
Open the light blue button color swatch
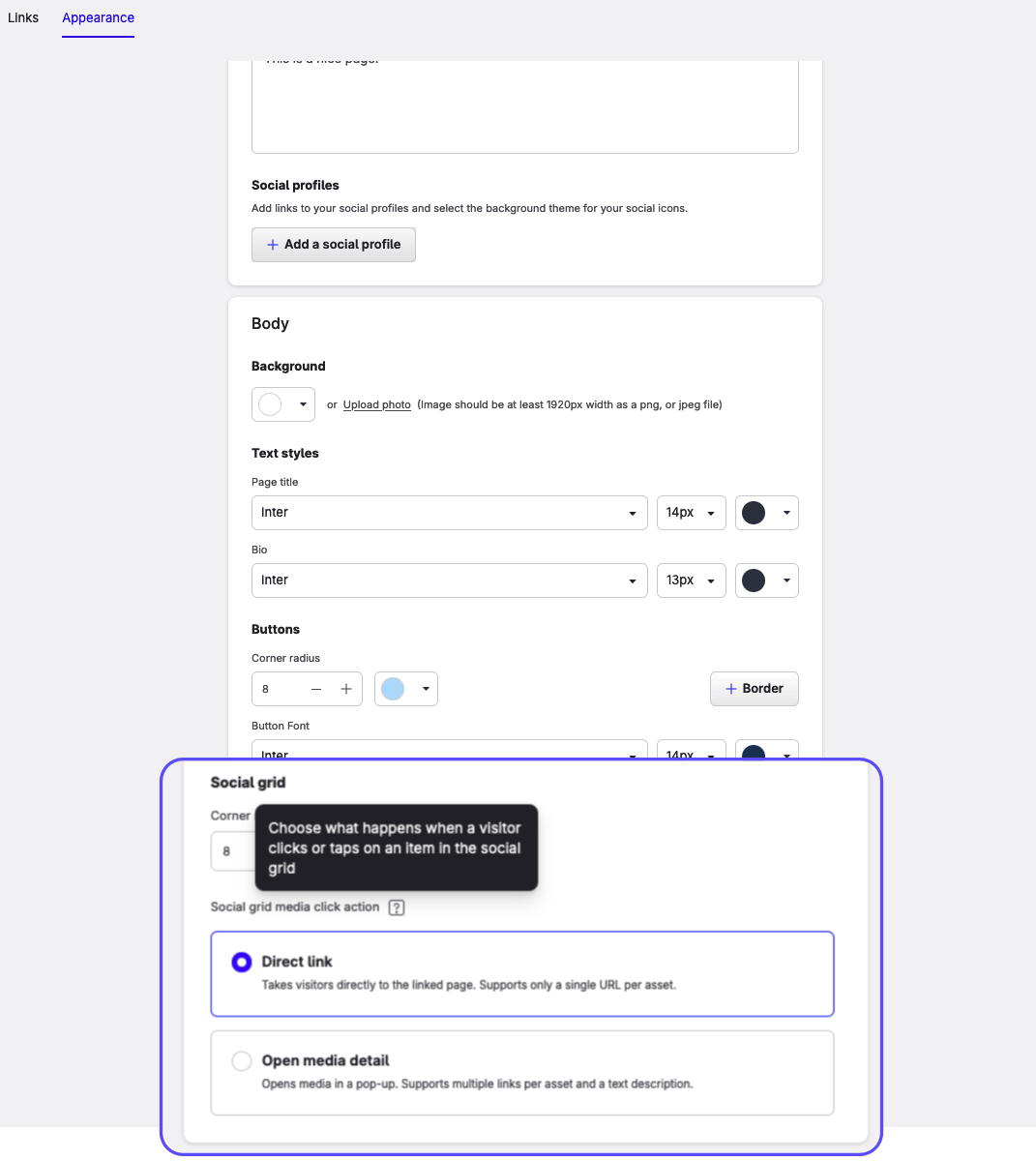coord(405,689)
